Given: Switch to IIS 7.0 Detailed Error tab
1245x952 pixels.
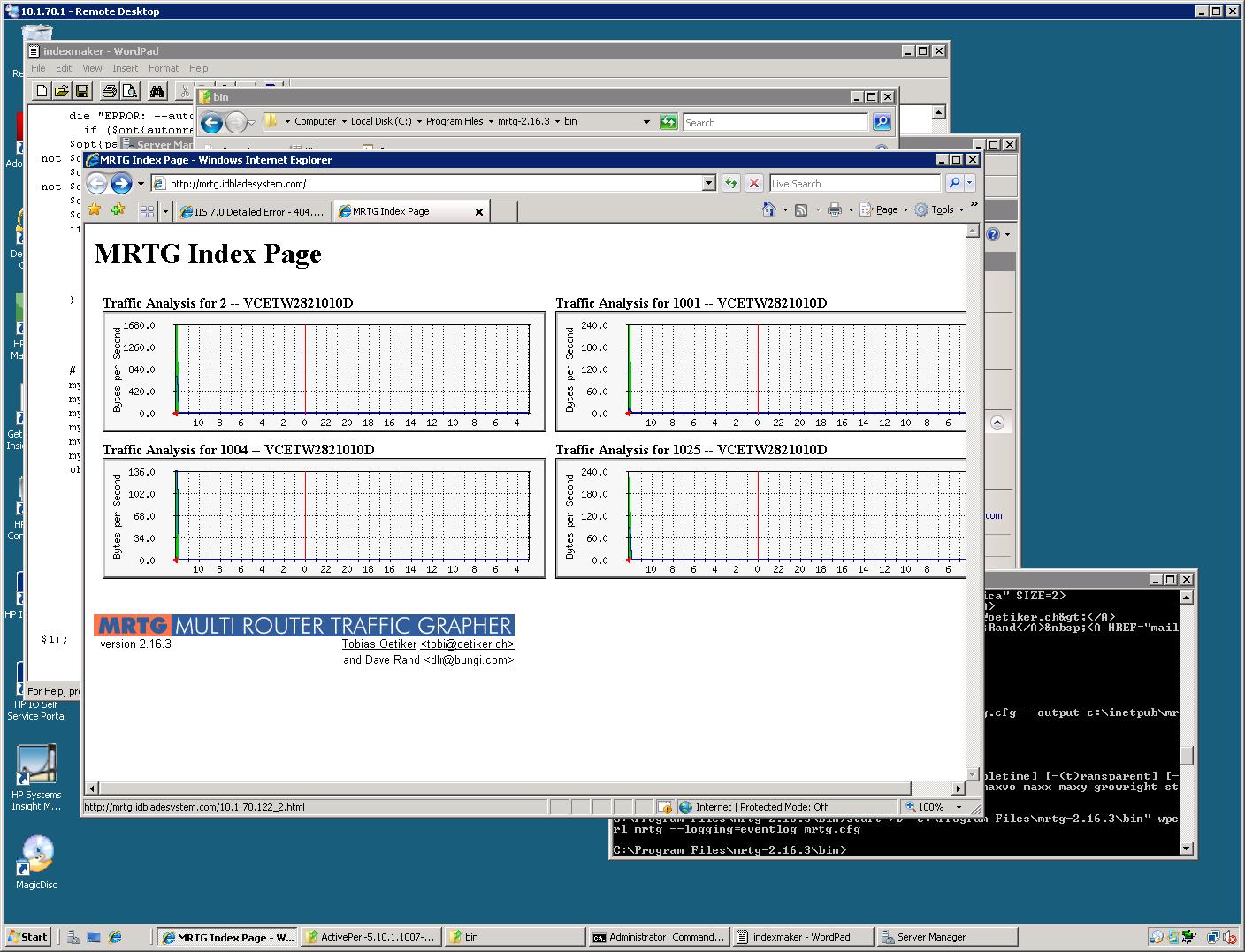Looking at the screenshot, I should tap(252, 211).
